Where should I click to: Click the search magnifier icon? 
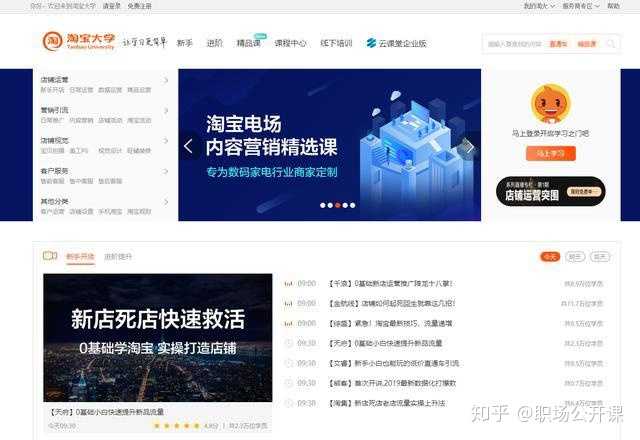611,44
